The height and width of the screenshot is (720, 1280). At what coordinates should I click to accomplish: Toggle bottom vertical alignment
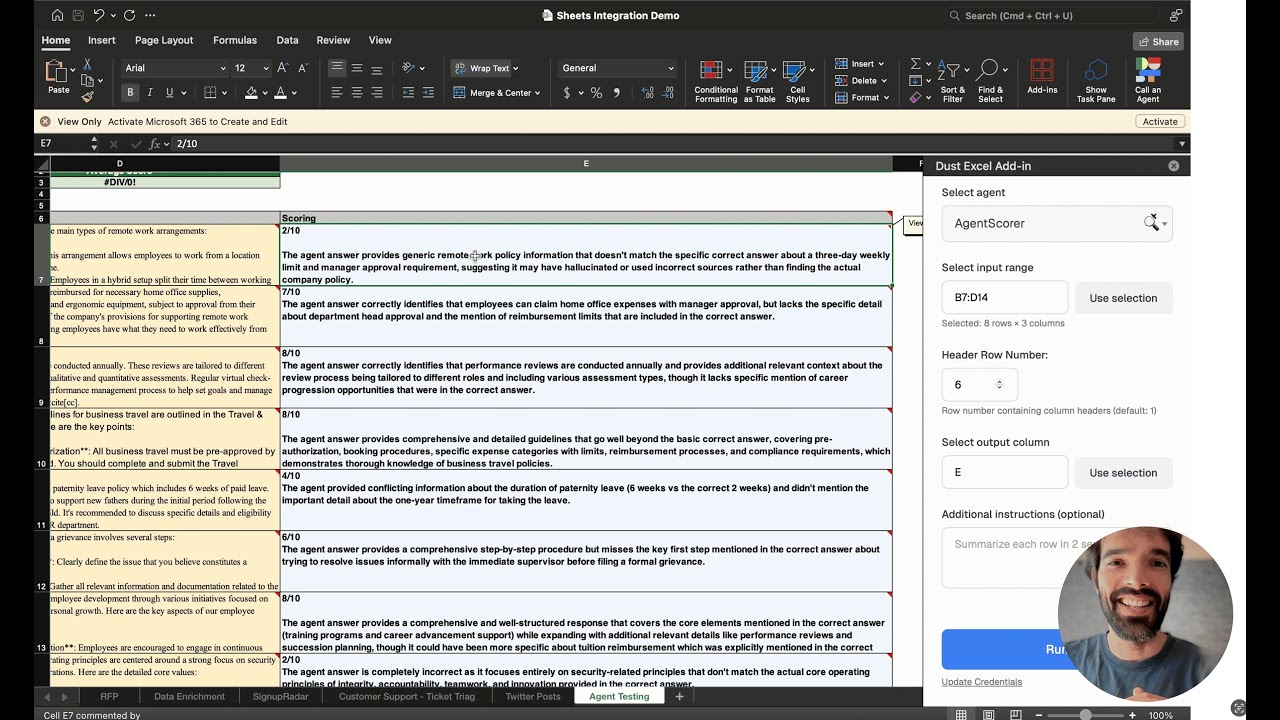point(377,68)
